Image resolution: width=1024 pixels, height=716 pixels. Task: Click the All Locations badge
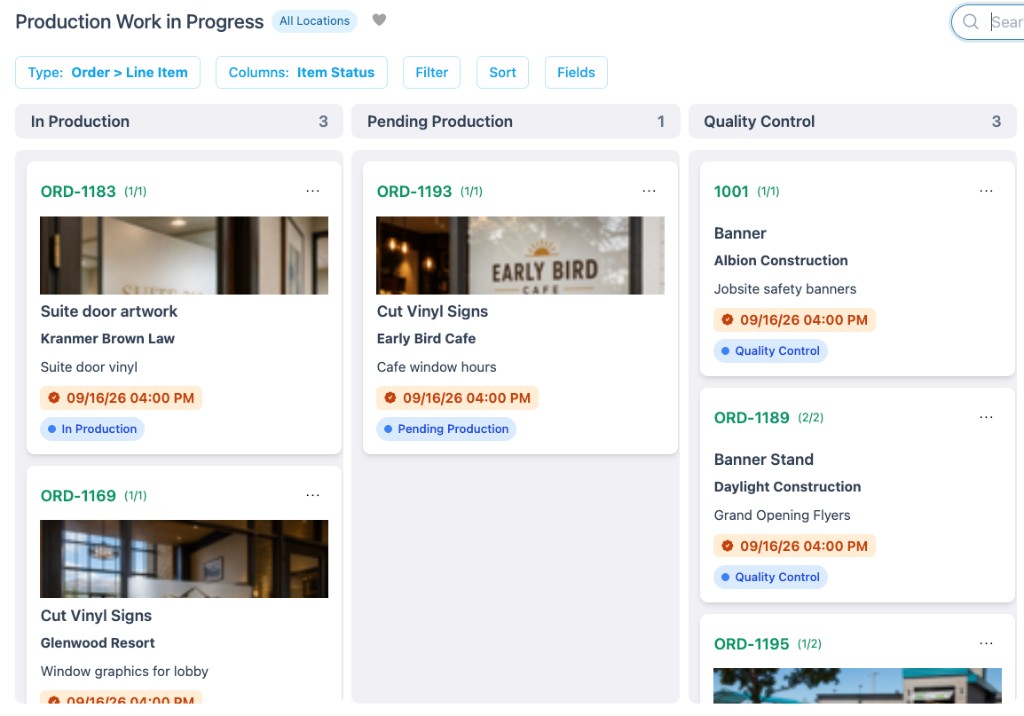[x=314, y=21]
